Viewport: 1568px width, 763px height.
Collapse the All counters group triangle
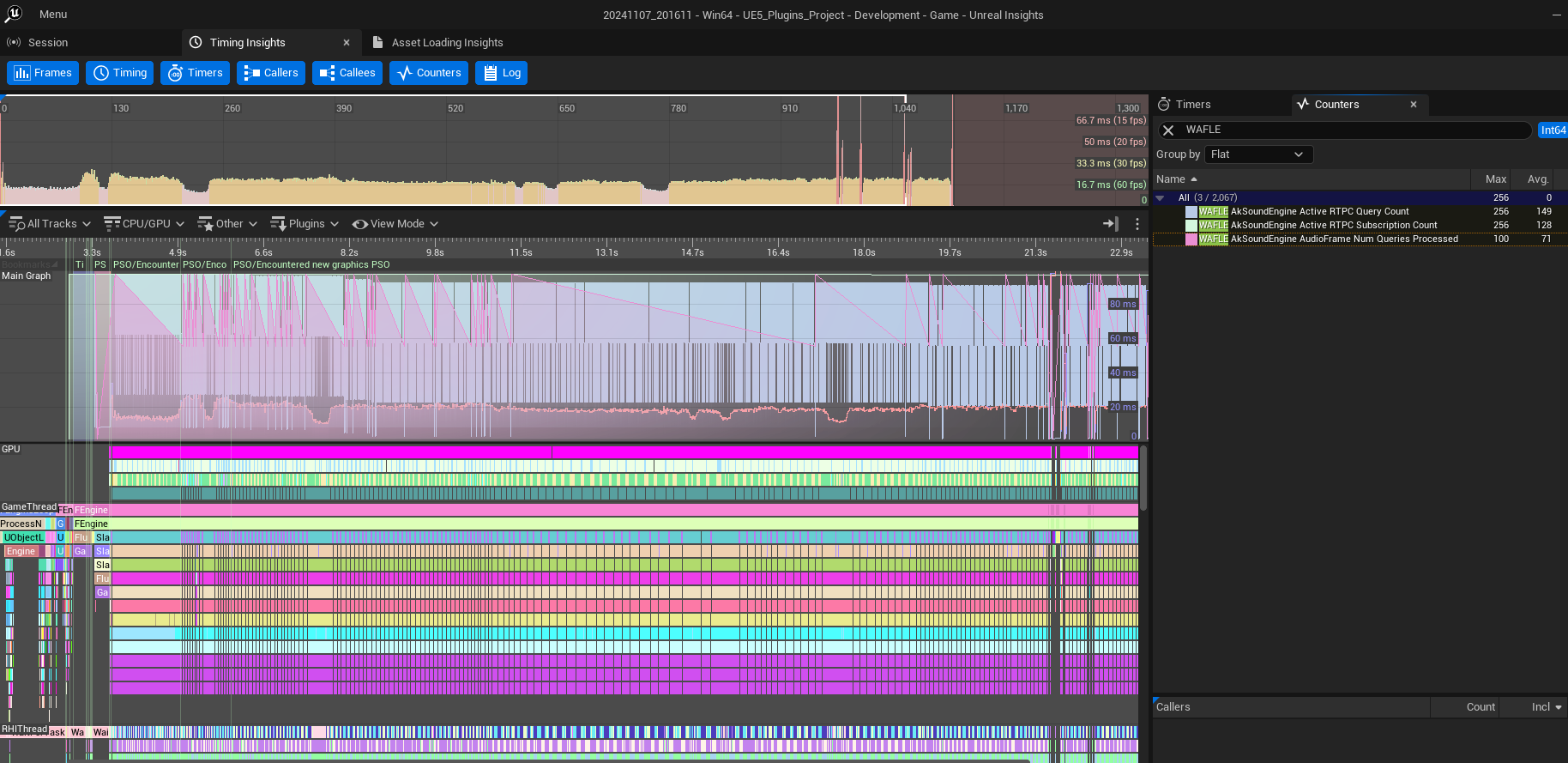pos(1161,198)
